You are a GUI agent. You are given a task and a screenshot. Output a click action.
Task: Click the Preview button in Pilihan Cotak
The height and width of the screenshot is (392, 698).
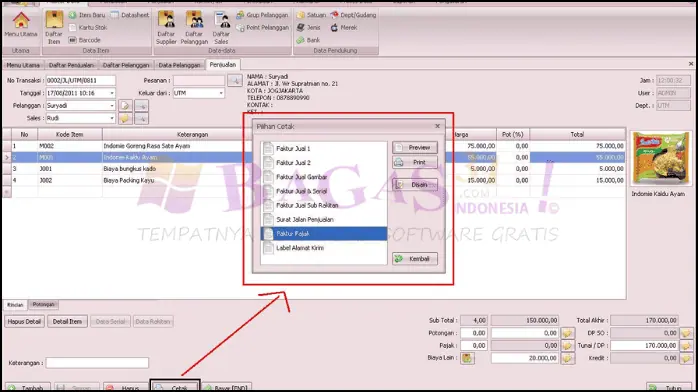(414, 147)
